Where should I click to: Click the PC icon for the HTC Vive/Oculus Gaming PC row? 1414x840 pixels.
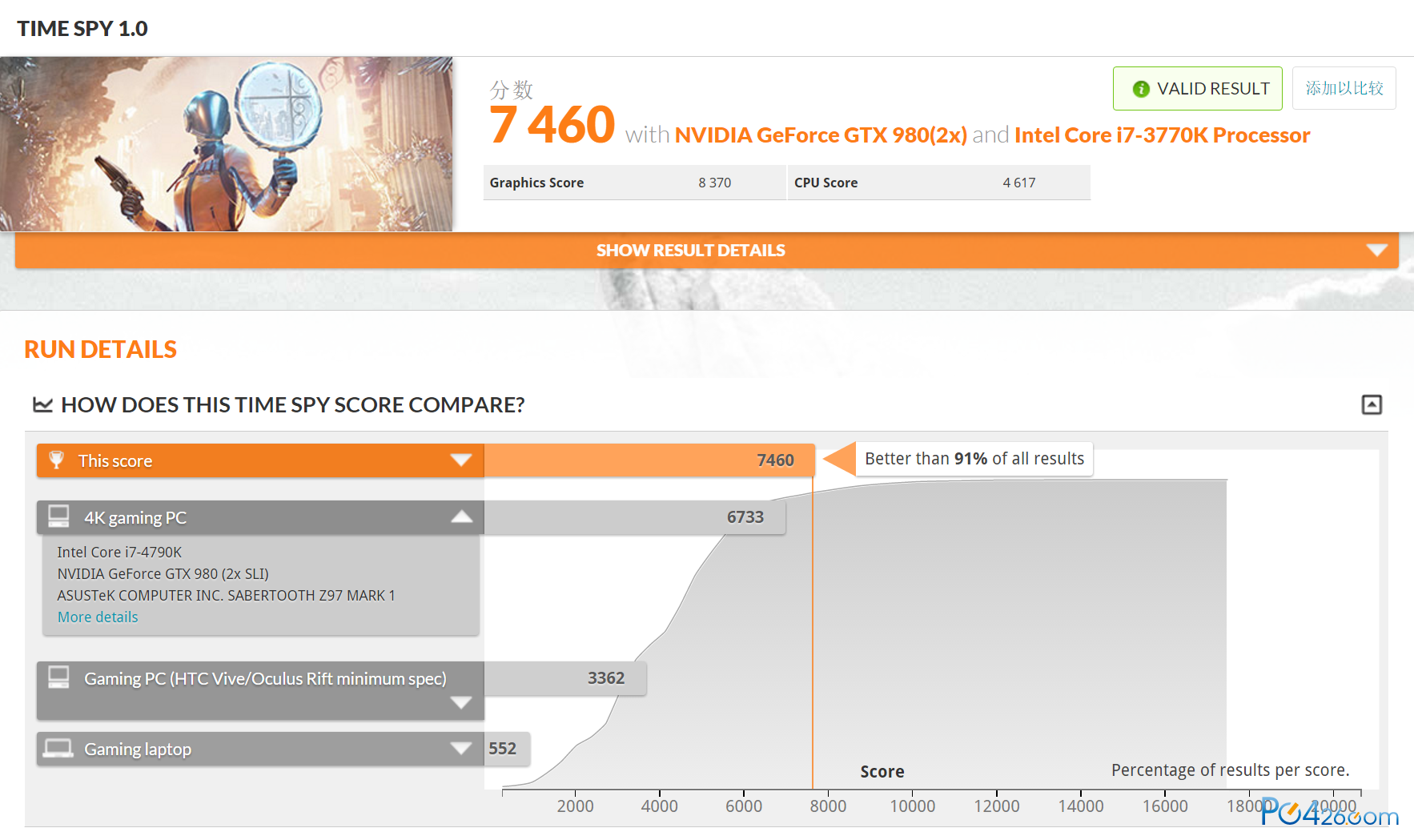point(58,677)
